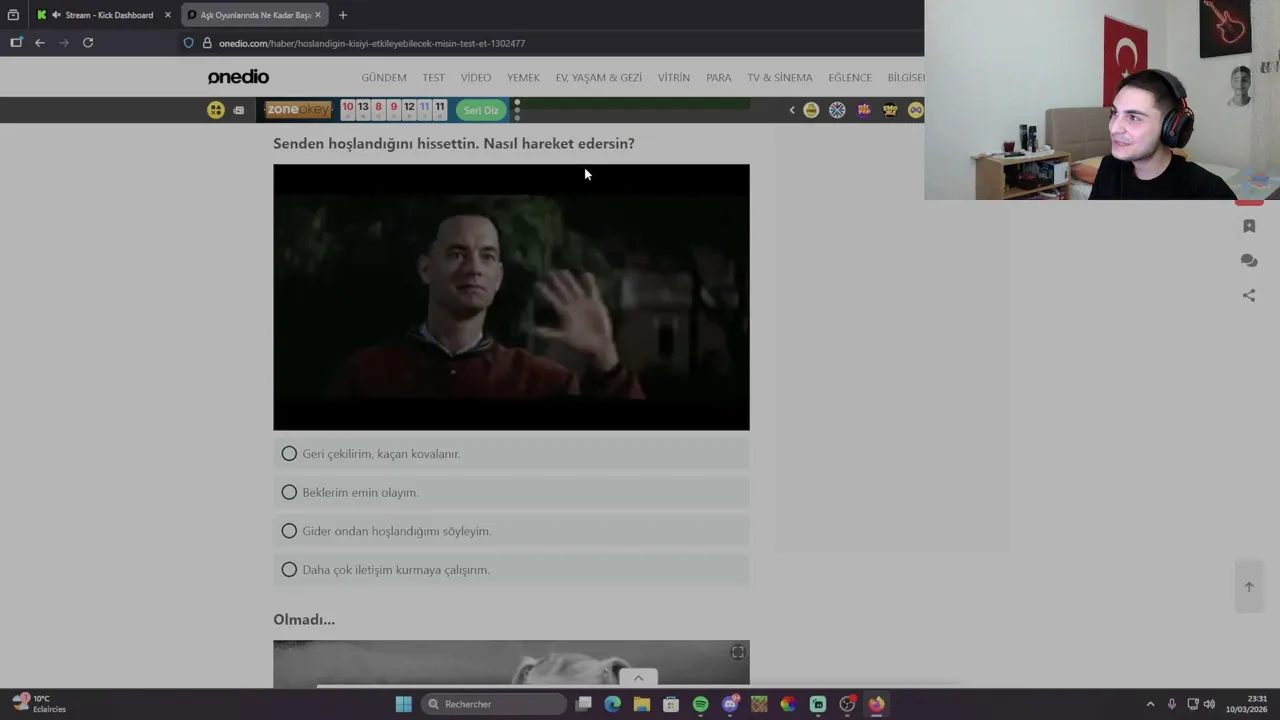The image size is (1280, 720).
Task: Click the padlock site info icon
Action: 207,43
